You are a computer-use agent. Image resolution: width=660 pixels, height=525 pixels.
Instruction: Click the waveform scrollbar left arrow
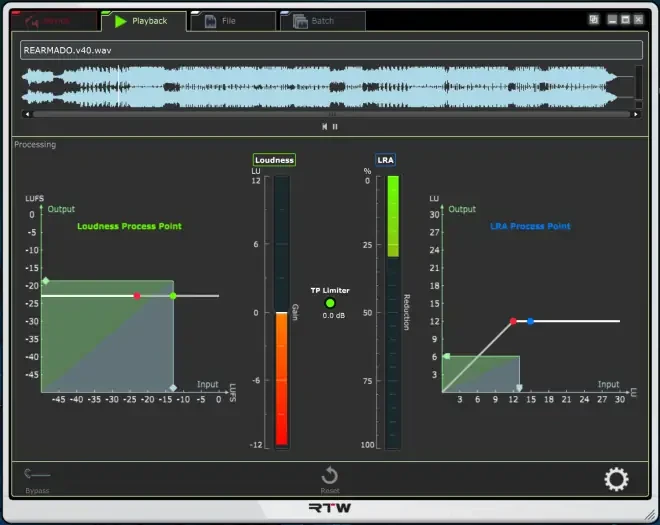click(27, 114)
